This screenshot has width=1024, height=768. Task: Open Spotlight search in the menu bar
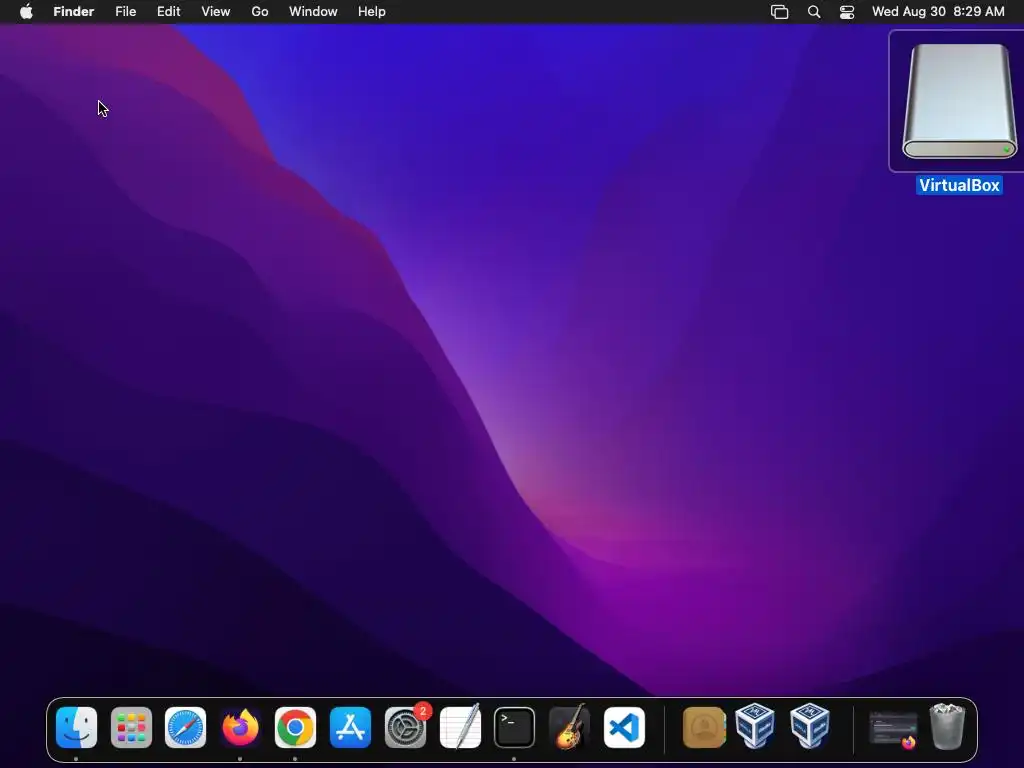(814, 12)
